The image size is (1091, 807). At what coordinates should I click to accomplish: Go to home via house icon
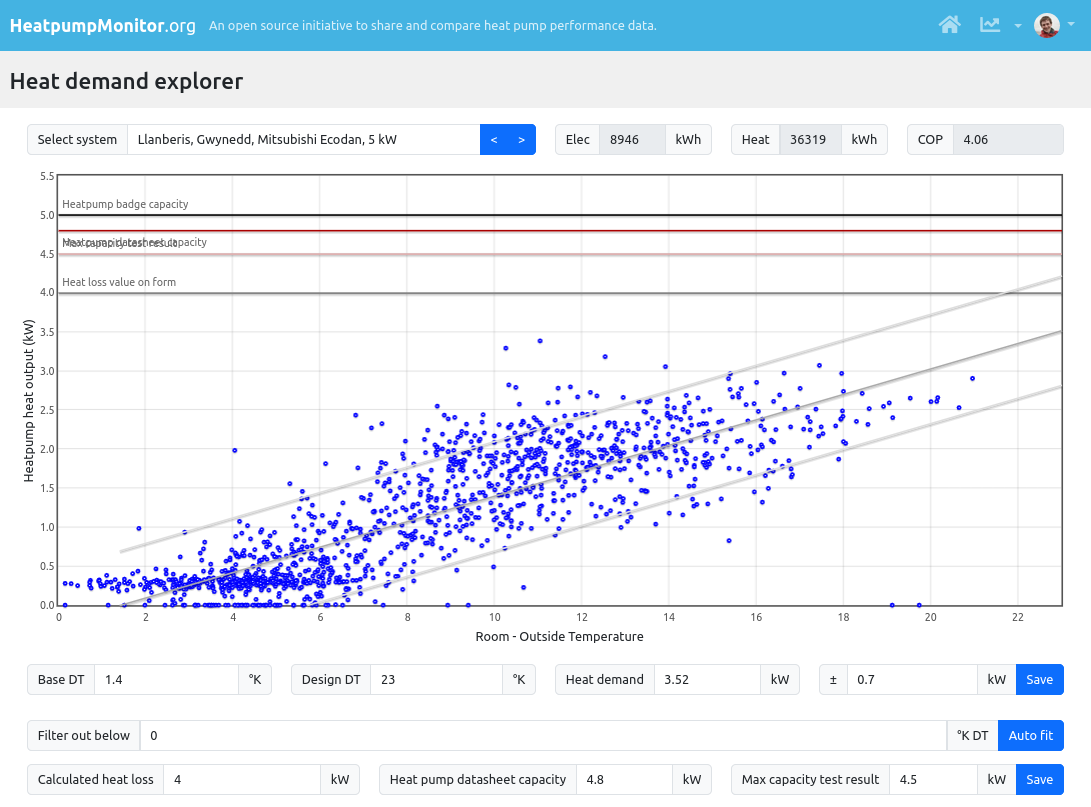(x=949, y=25)
